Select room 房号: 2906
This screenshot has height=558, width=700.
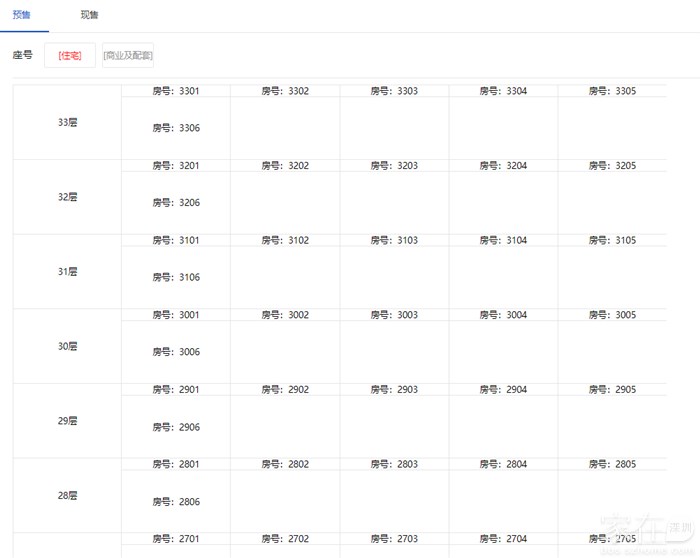click(176, 427)
